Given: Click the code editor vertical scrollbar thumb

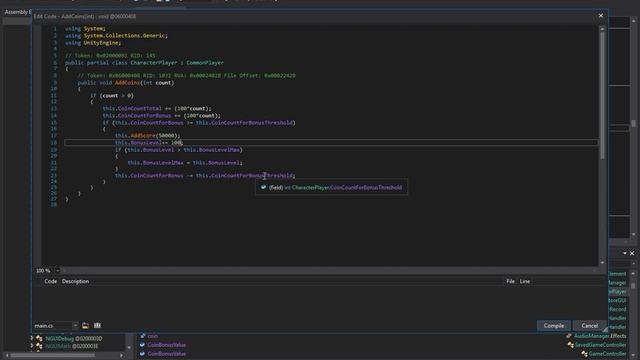Looking at the screenshot, I should tap(602, 96).
